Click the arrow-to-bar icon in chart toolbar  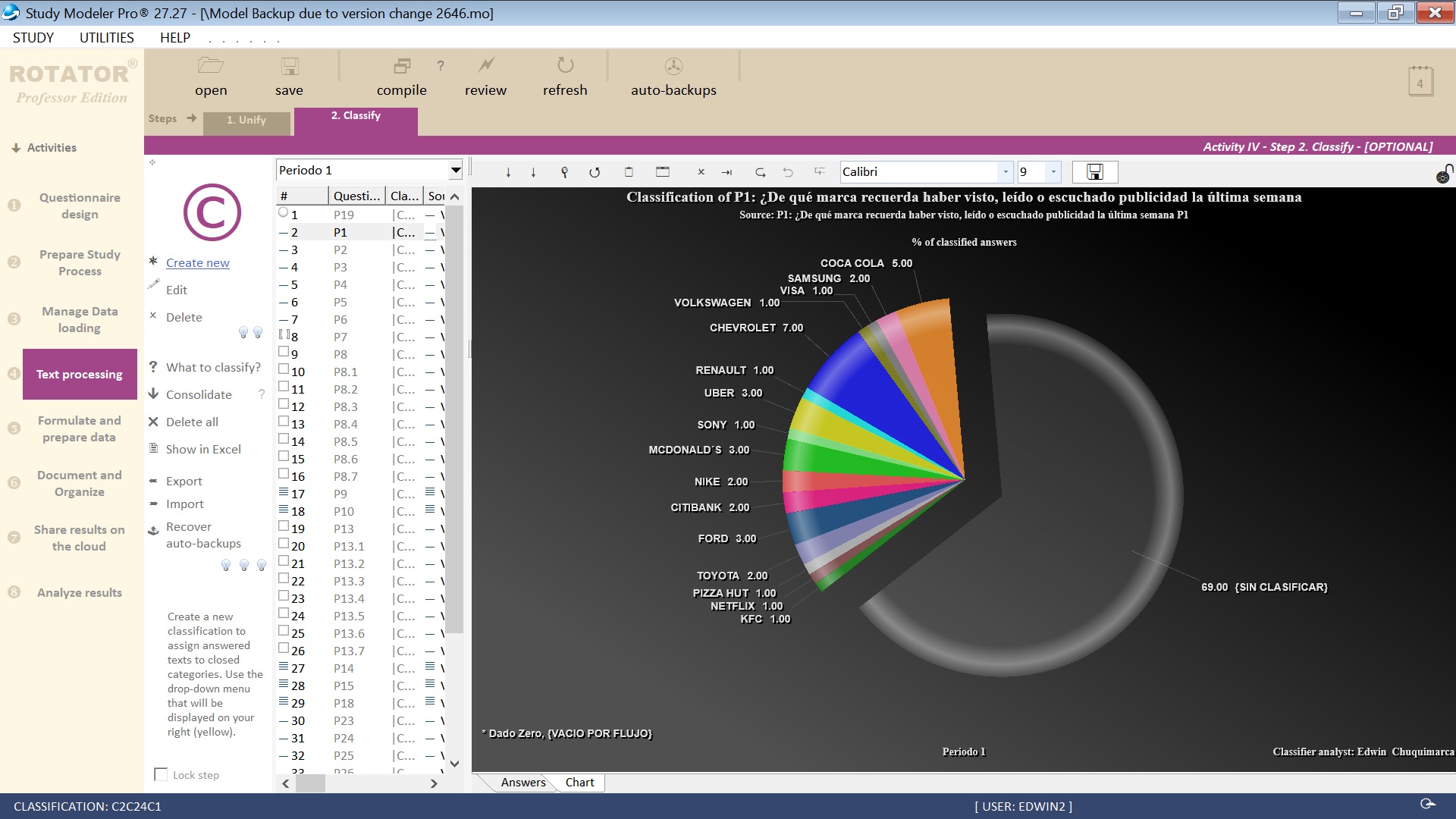click(x=727, y=172)
